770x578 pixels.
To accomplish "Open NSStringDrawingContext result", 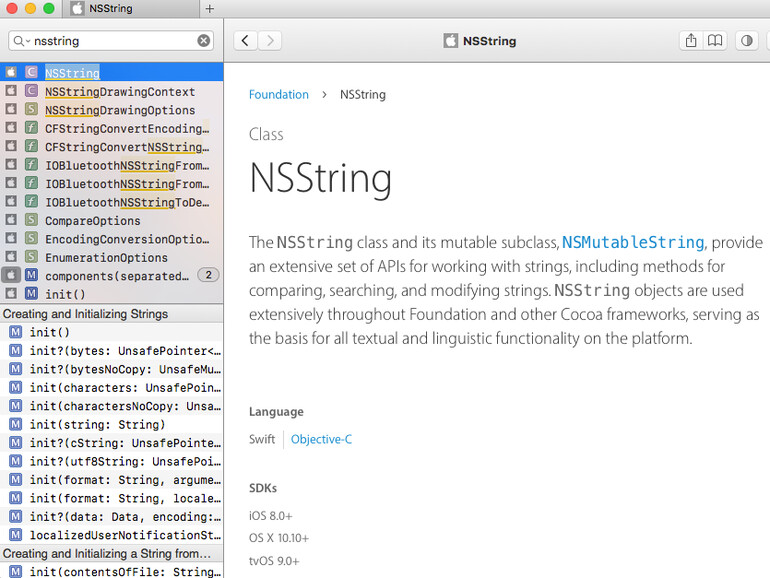I will [111, 91].
